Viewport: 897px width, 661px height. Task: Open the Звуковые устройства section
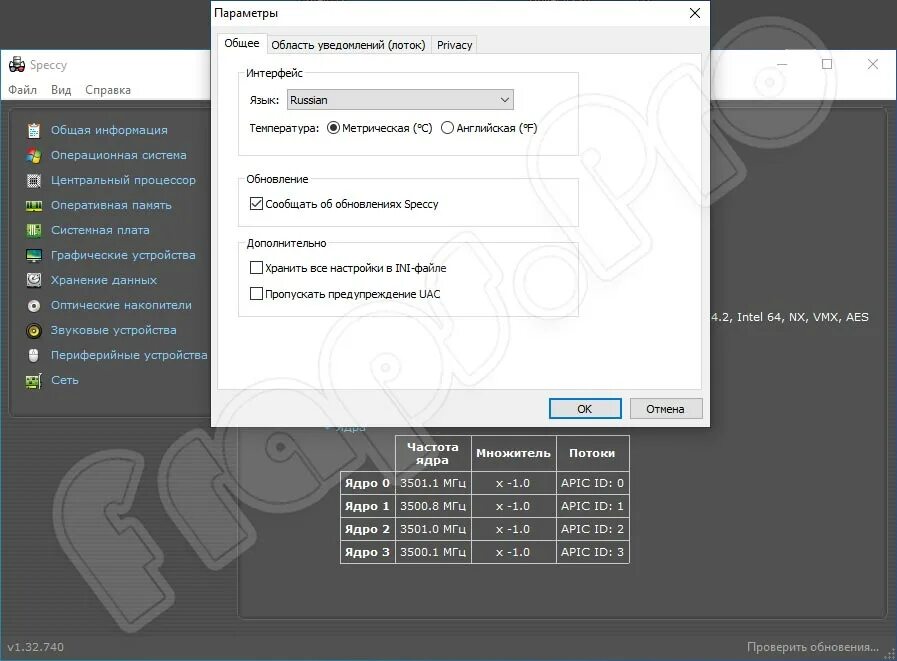click(113, 330)
